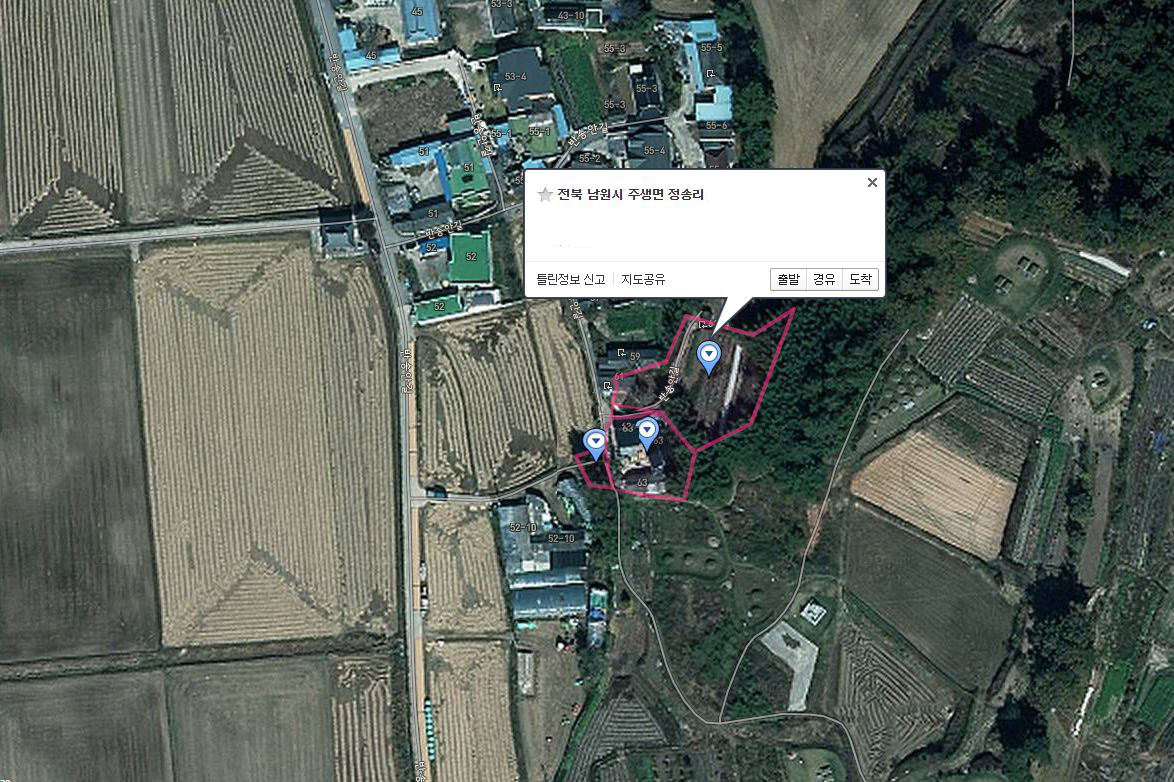The width and height of the screenshot is (1174, 782).
Task: Select the blue map pin under the popup tail
Action: pos(708,357)
